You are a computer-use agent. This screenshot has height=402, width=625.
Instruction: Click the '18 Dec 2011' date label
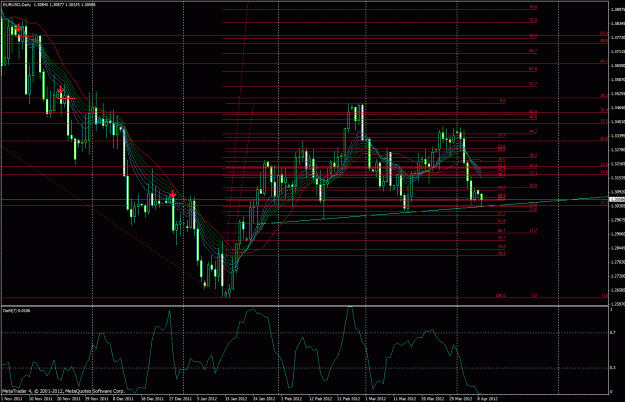153,398
